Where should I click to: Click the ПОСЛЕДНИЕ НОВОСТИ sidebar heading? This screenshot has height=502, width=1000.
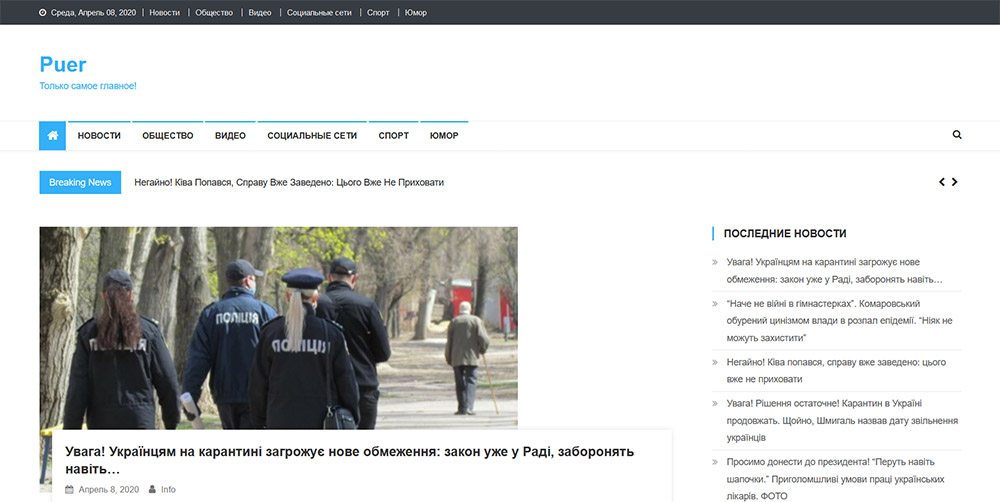785,233
